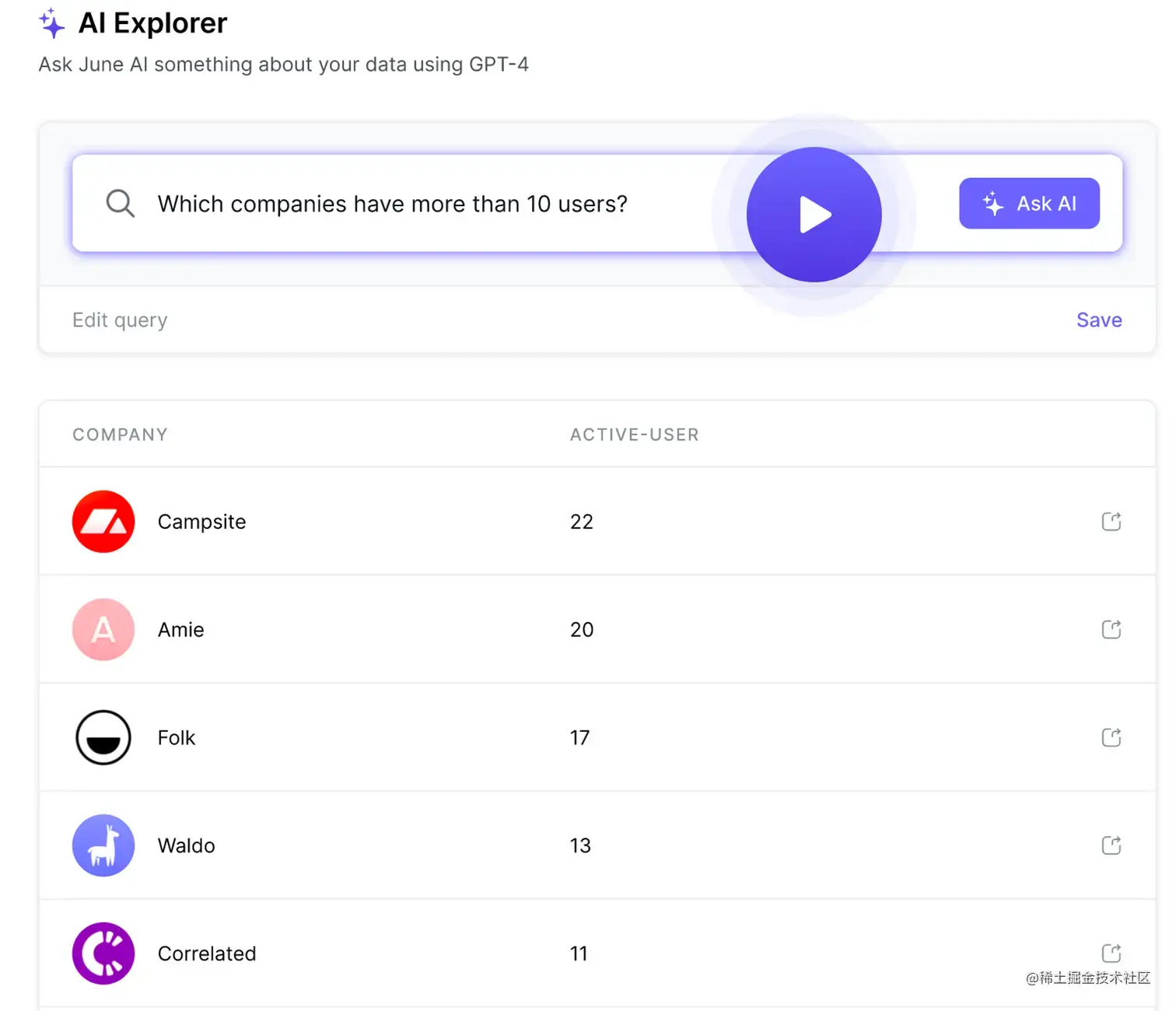Viewport: 1176px width, 1011px height.
Task: Click Amie's active-user value 20
Action: [582, 630]
